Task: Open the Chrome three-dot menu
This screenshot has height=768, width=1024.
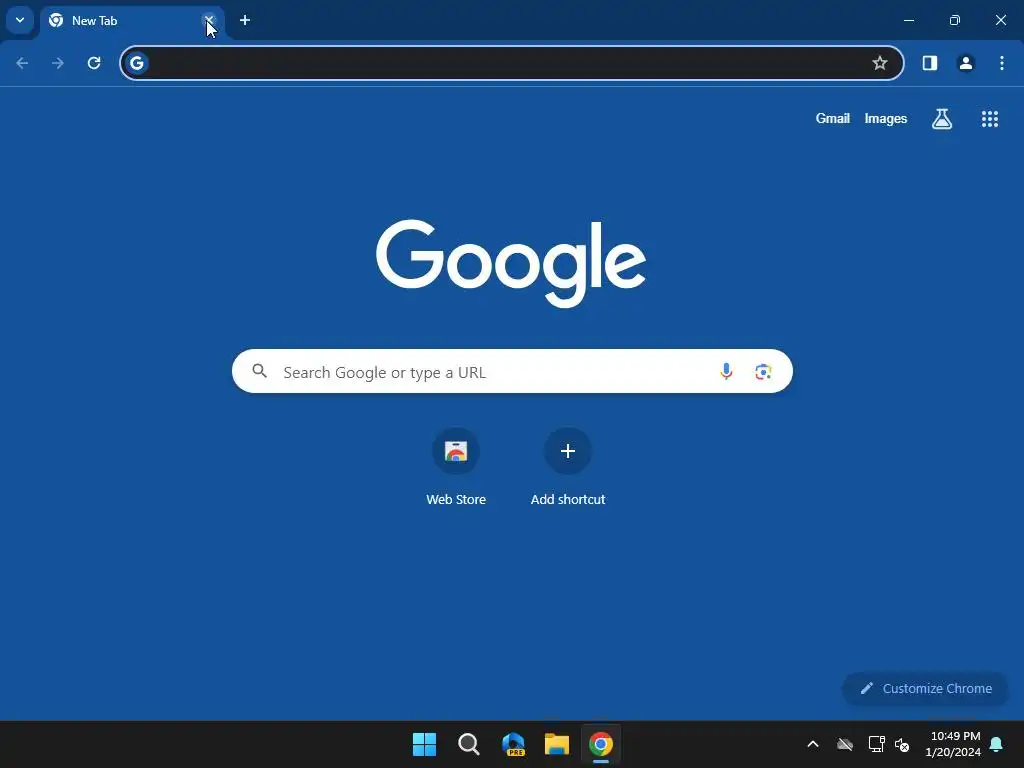Action: 1002,63
